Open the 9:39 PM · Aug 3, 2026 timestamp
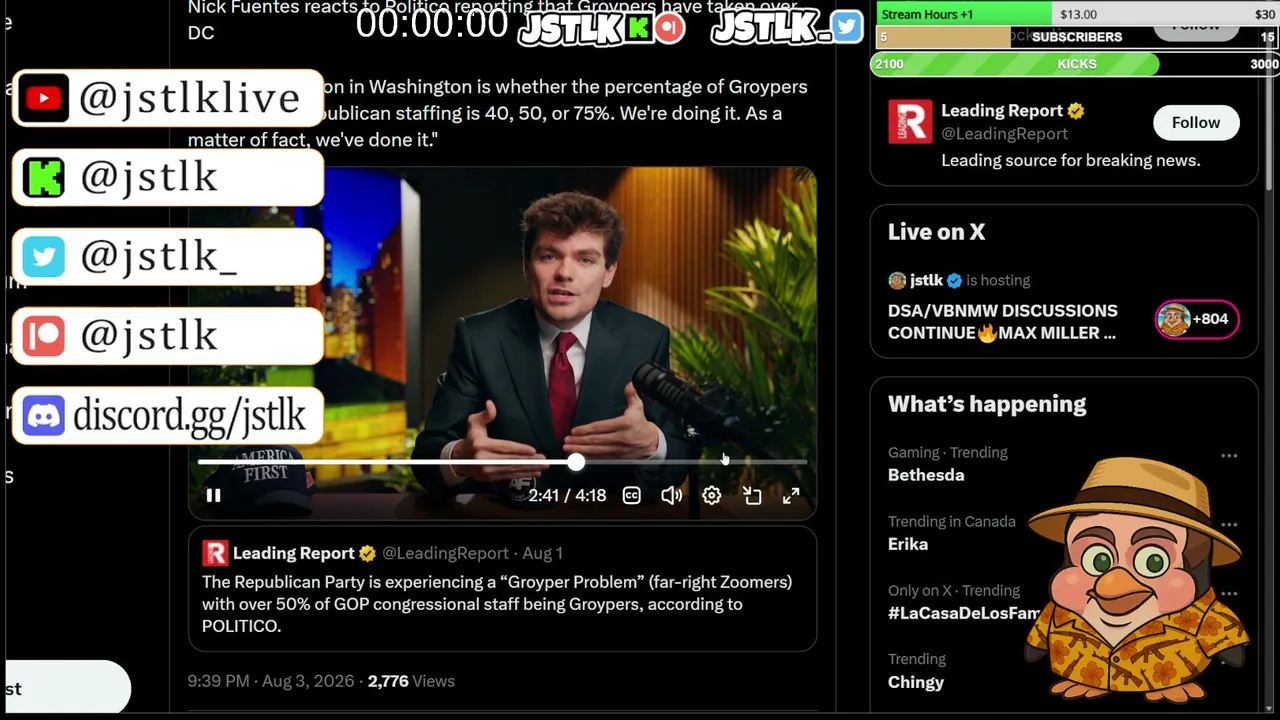The width and height of the screenshot is (1280, 720). (x=271, y=681)
